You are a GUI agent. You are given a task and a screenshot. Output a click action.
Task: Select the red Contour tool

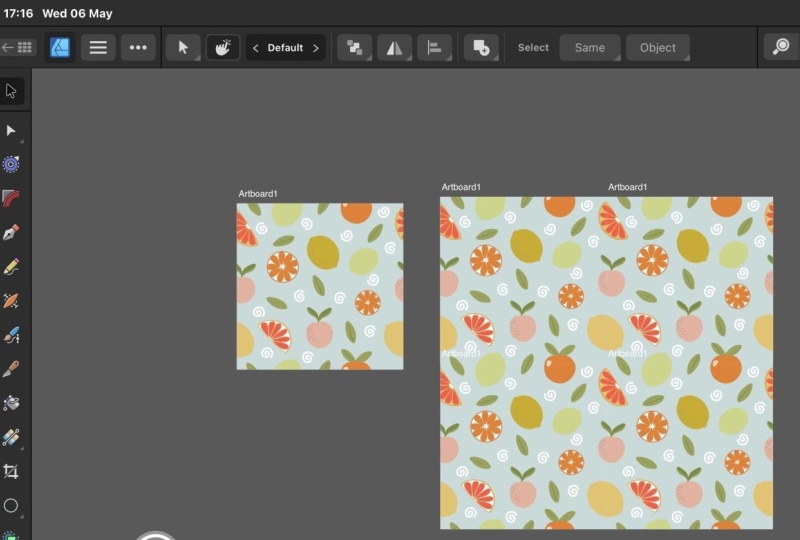(x=11, y=198)
